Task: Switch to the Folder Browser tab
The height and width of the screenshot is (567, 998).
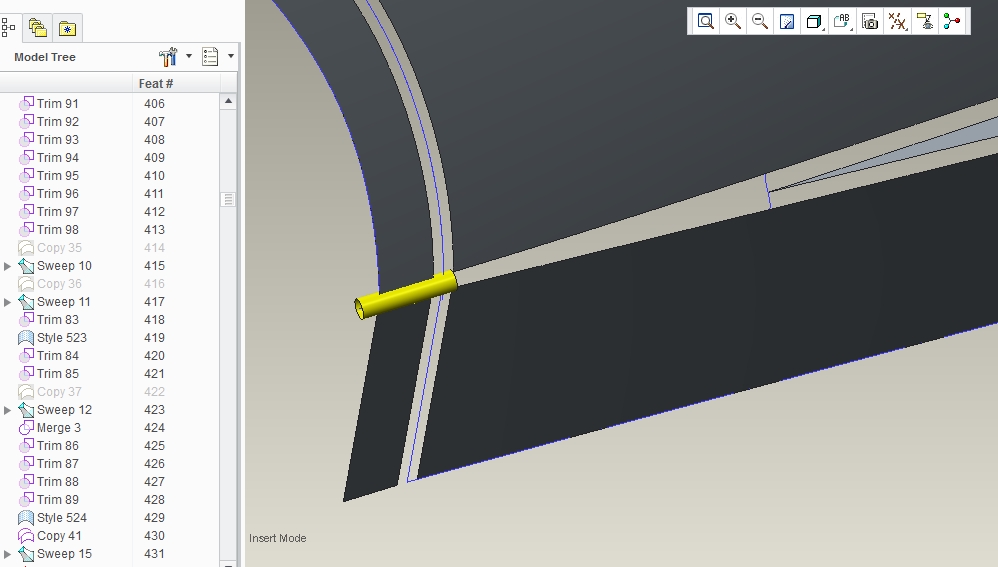Action: pyautogui.click(x=38, y=28)
